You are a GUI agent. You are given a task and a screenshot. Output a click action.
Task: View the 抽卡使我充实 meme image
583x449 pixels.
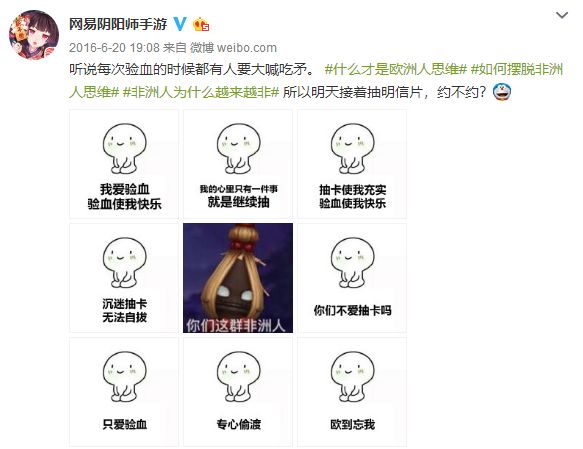352,164
